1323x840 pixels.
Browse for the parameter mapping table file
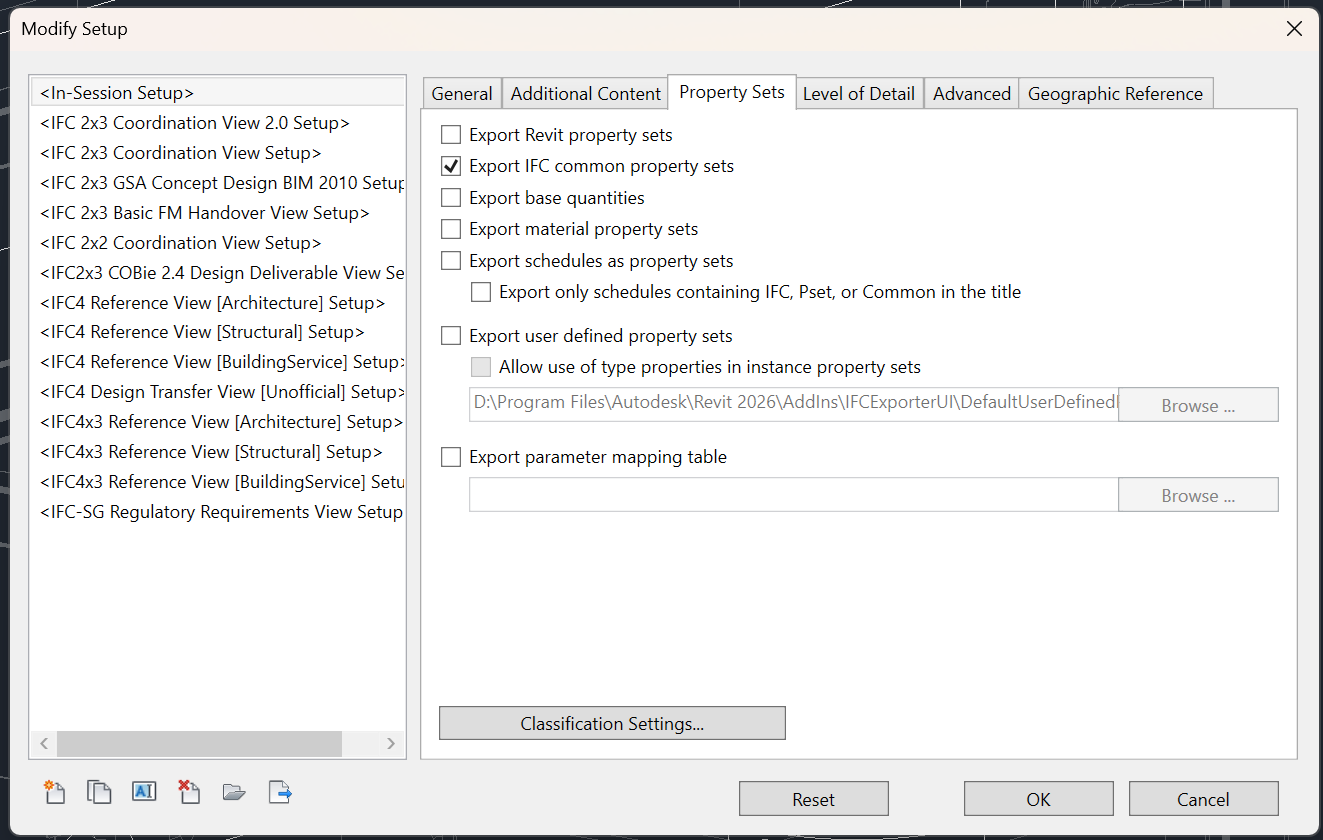pyautogui.click(x=1198, y=495)
